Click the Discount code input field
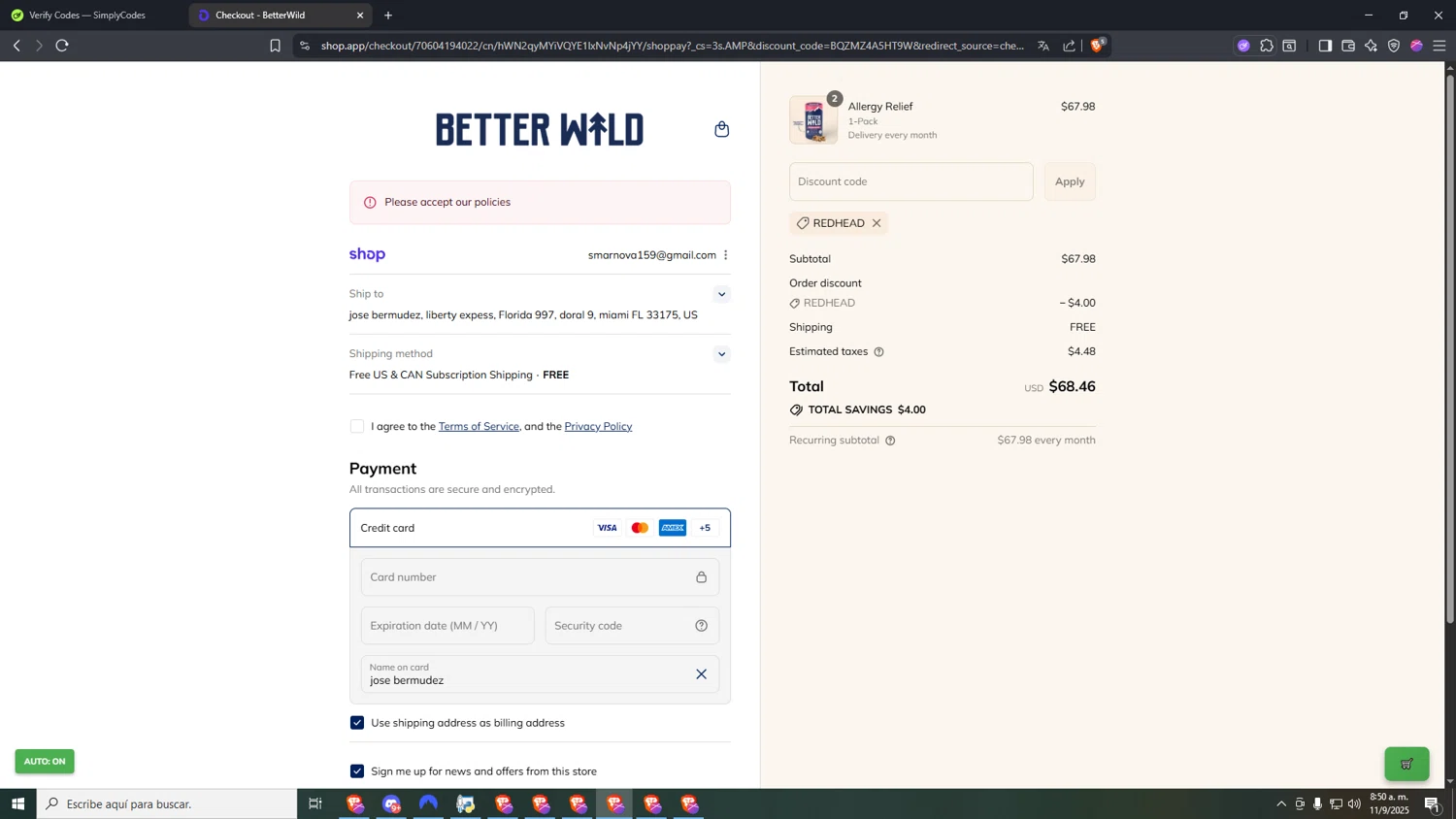This screenshot has height=819, width=1456. pos(910,181)
